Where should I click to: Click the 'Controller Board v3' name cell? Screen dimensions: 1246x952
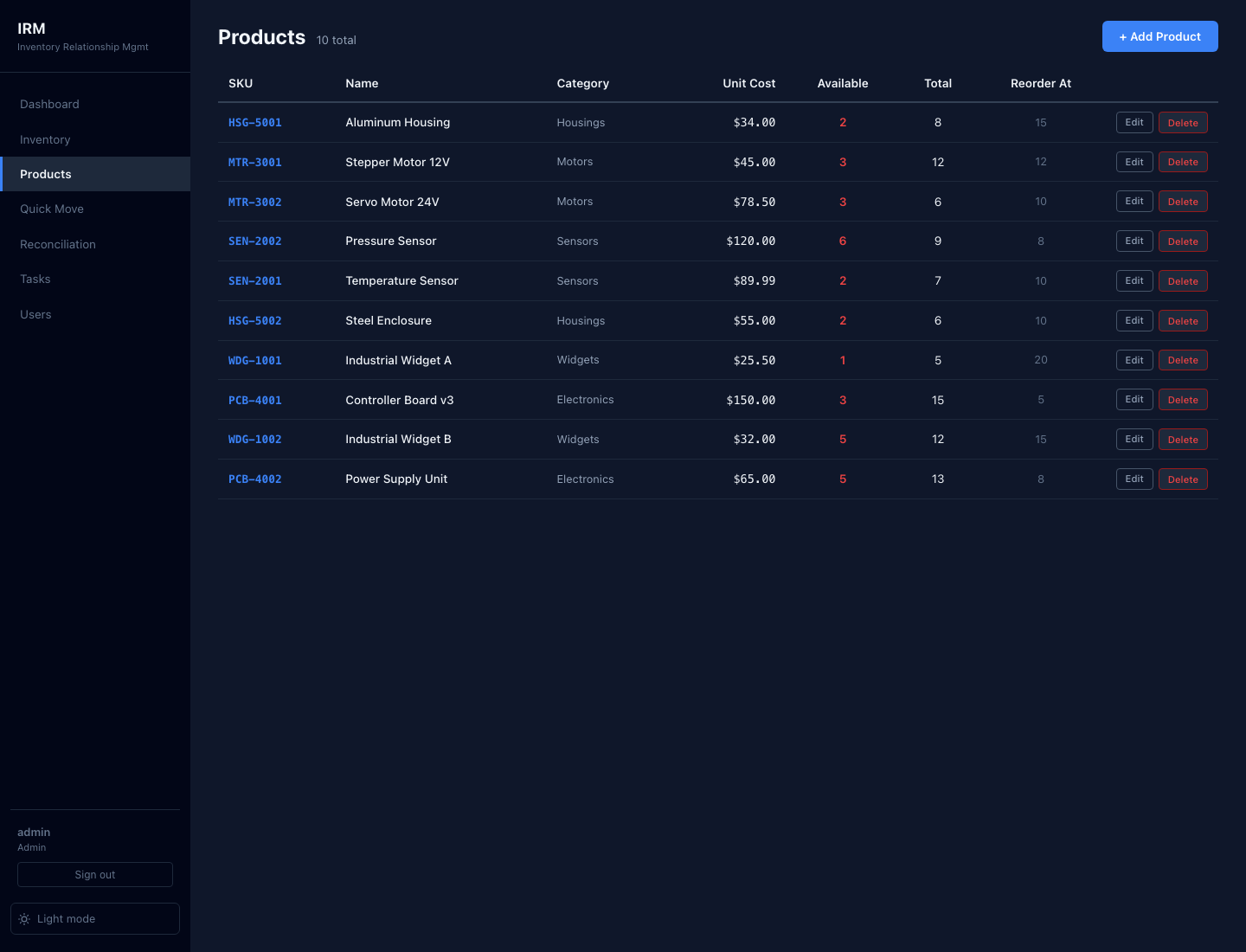point(399,400)
